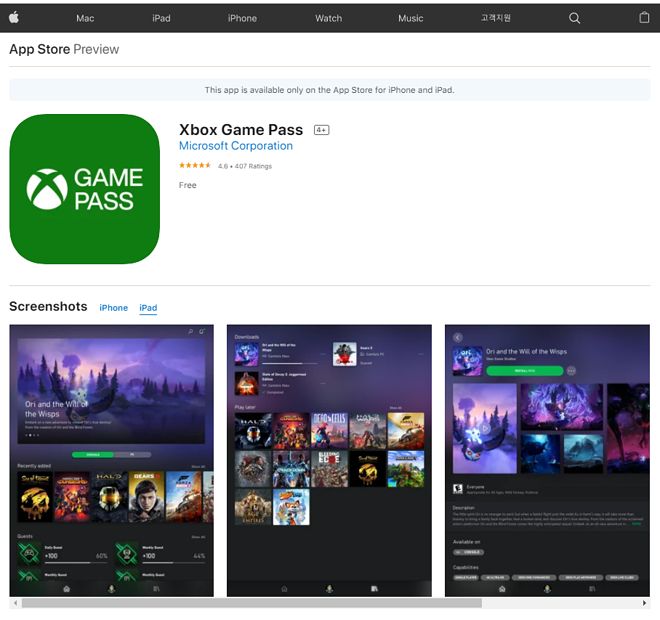
Task: Open Watch in the navigation bar
Action: click(328, 18)
